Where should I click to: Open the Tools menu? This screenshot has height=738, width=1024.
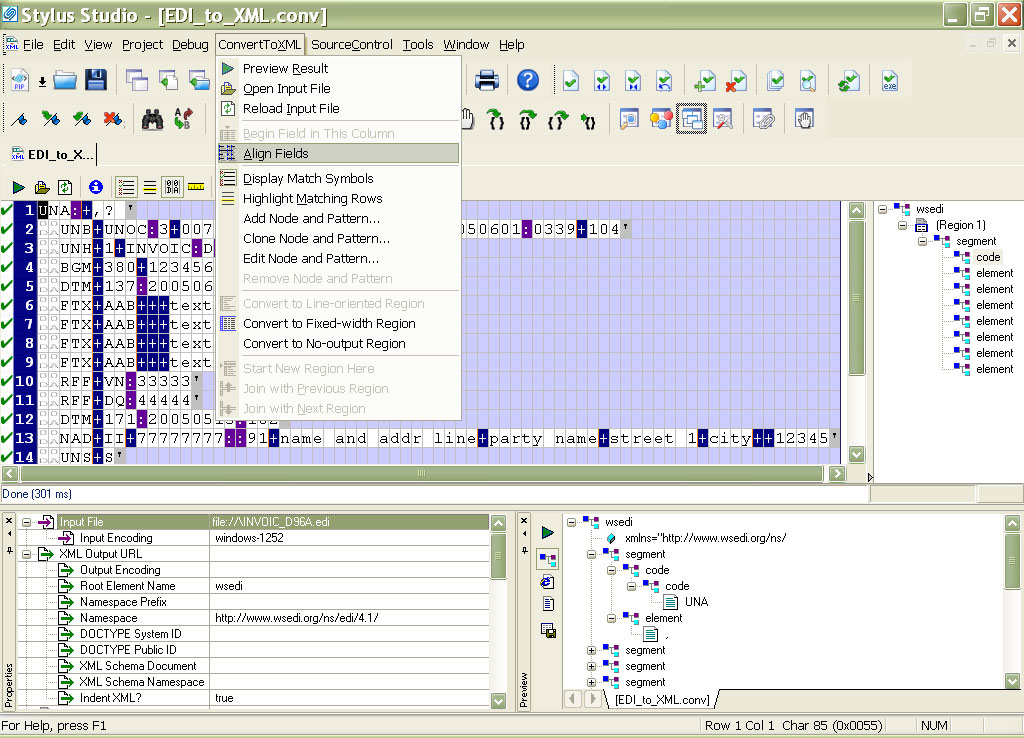tap(418, 44)
